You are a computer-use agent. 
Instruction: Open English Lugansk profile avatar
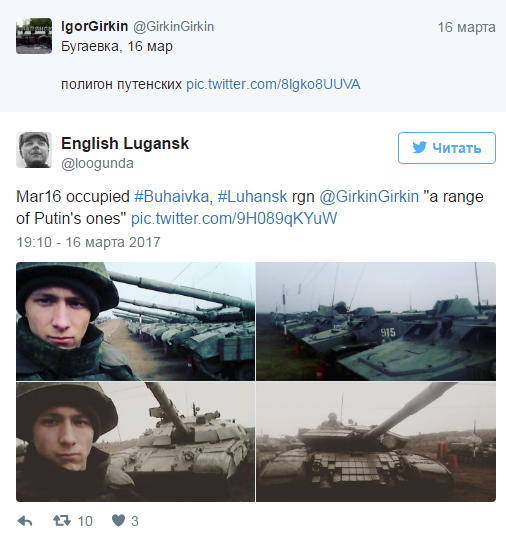pos(34,150)
